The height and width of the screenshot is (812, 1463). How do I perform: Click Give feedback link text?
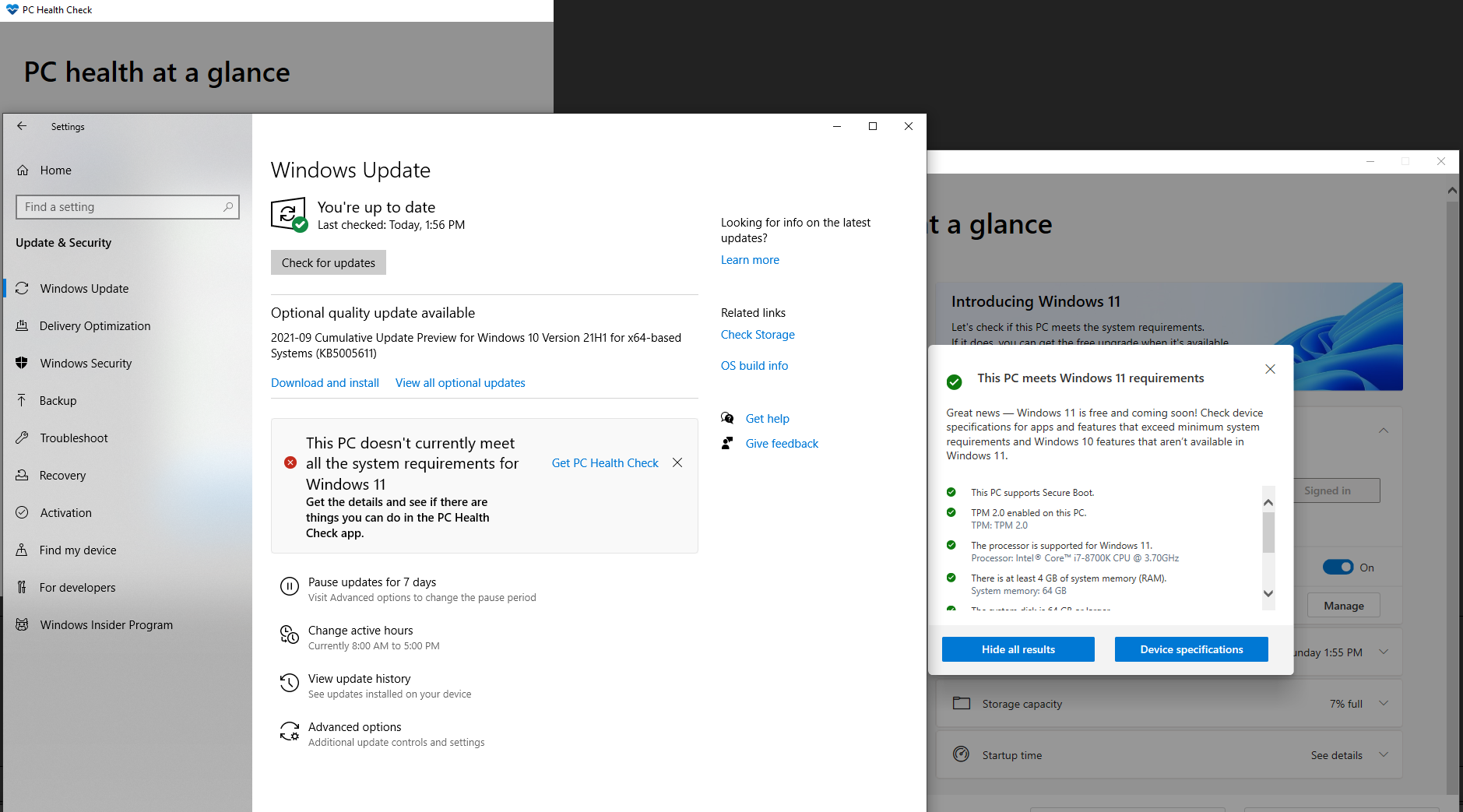tap(782, 444)
